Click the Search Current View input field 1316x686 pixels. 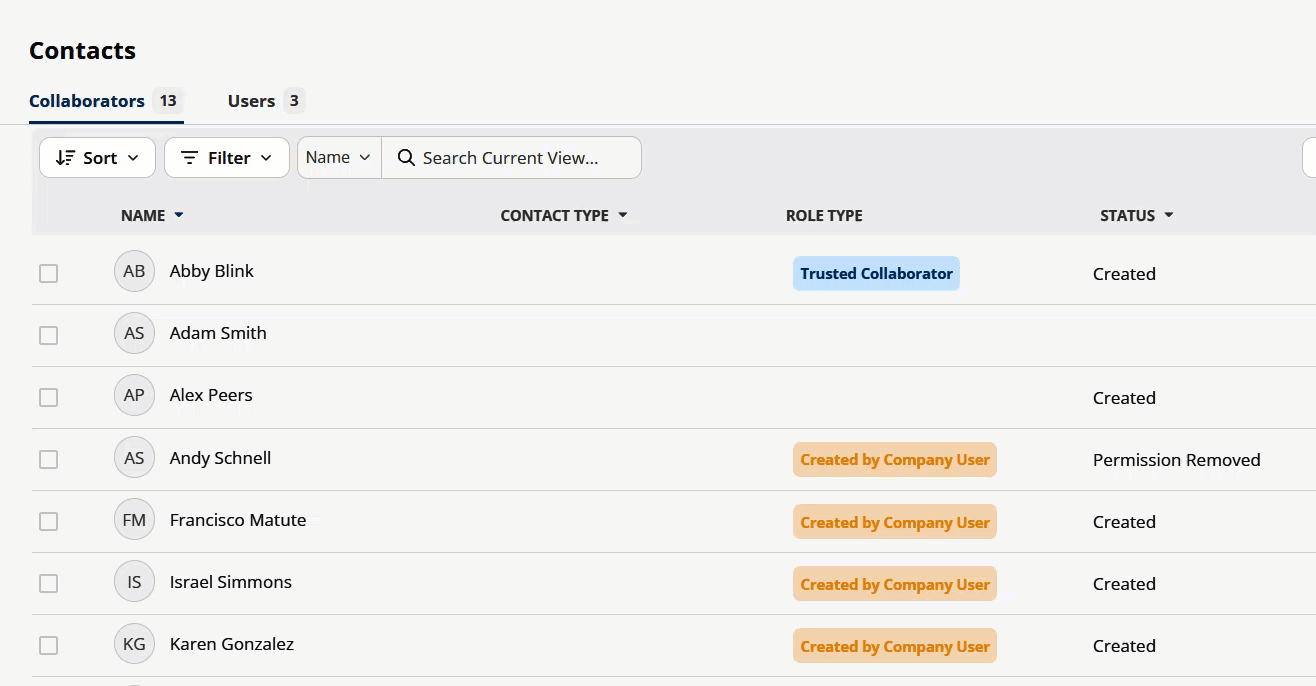coord(510,157)
